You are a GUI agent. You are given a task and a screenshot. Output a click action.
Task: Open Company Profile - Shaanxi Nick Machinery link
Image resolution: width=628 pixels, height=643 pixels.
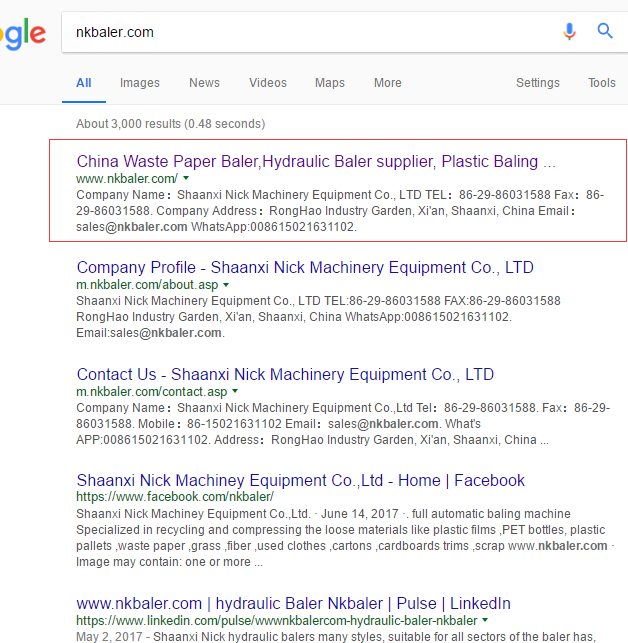305,267
